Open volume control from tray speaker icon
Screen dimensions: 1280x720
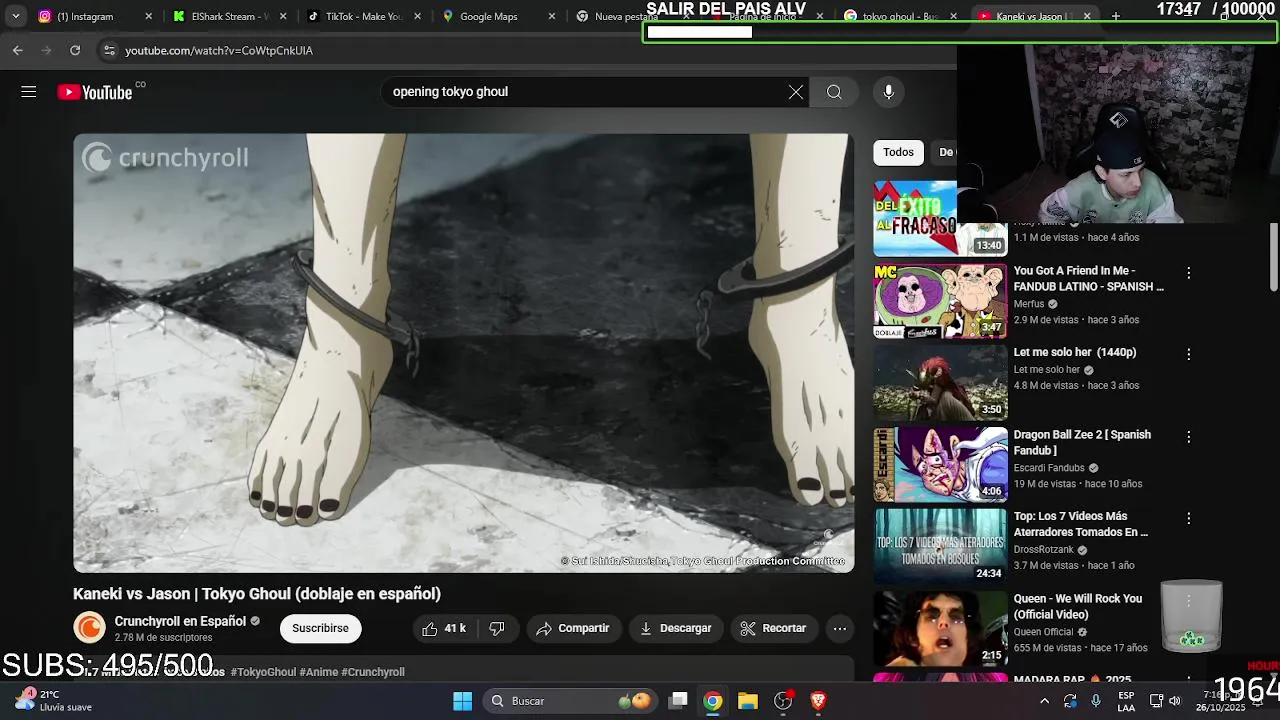pos(1175,701)
